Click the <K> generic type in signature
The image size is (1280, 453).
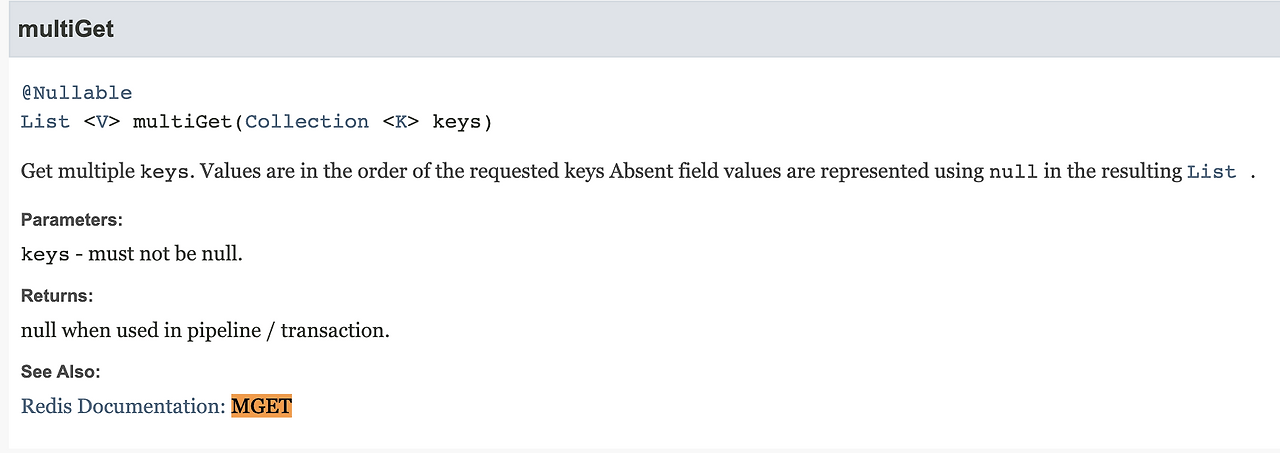coord(401,122)
